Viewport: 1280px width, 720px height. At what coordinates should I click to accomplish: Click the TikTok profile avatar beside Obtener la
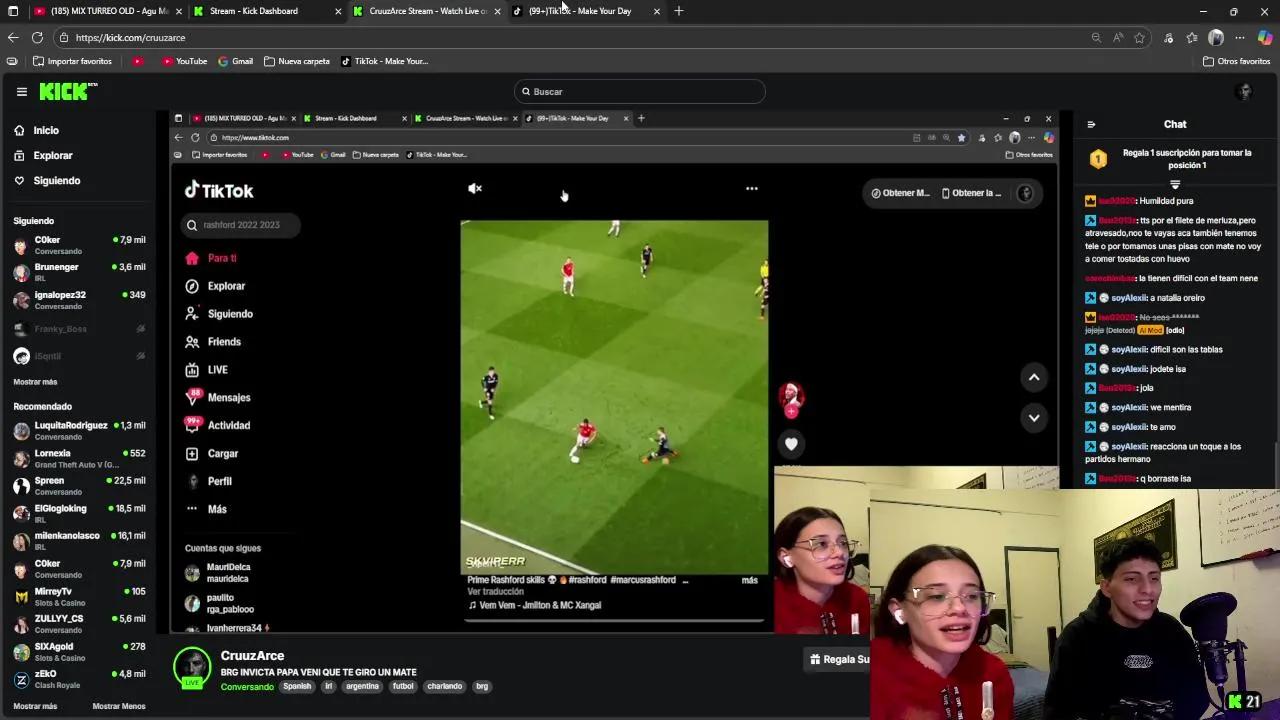pos(1025,193)
